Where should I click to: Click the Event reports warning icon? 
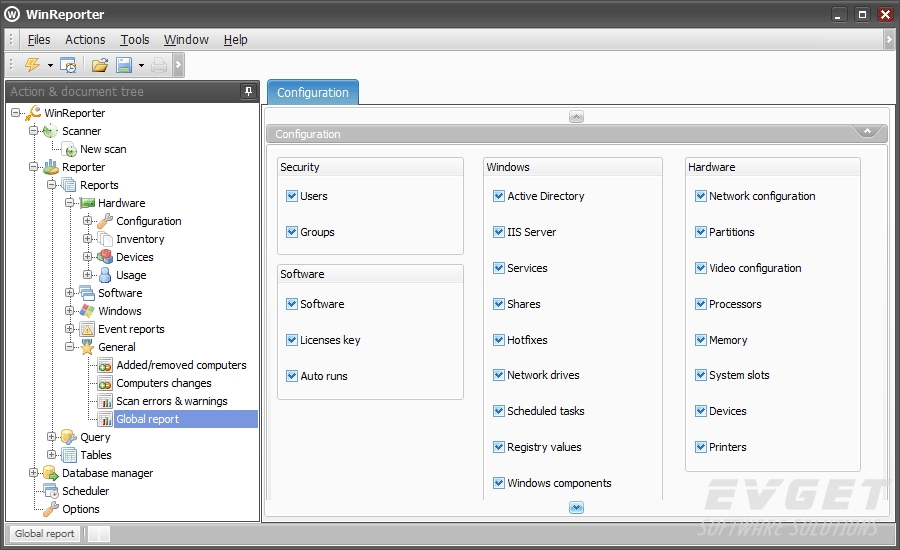point(87,329)
